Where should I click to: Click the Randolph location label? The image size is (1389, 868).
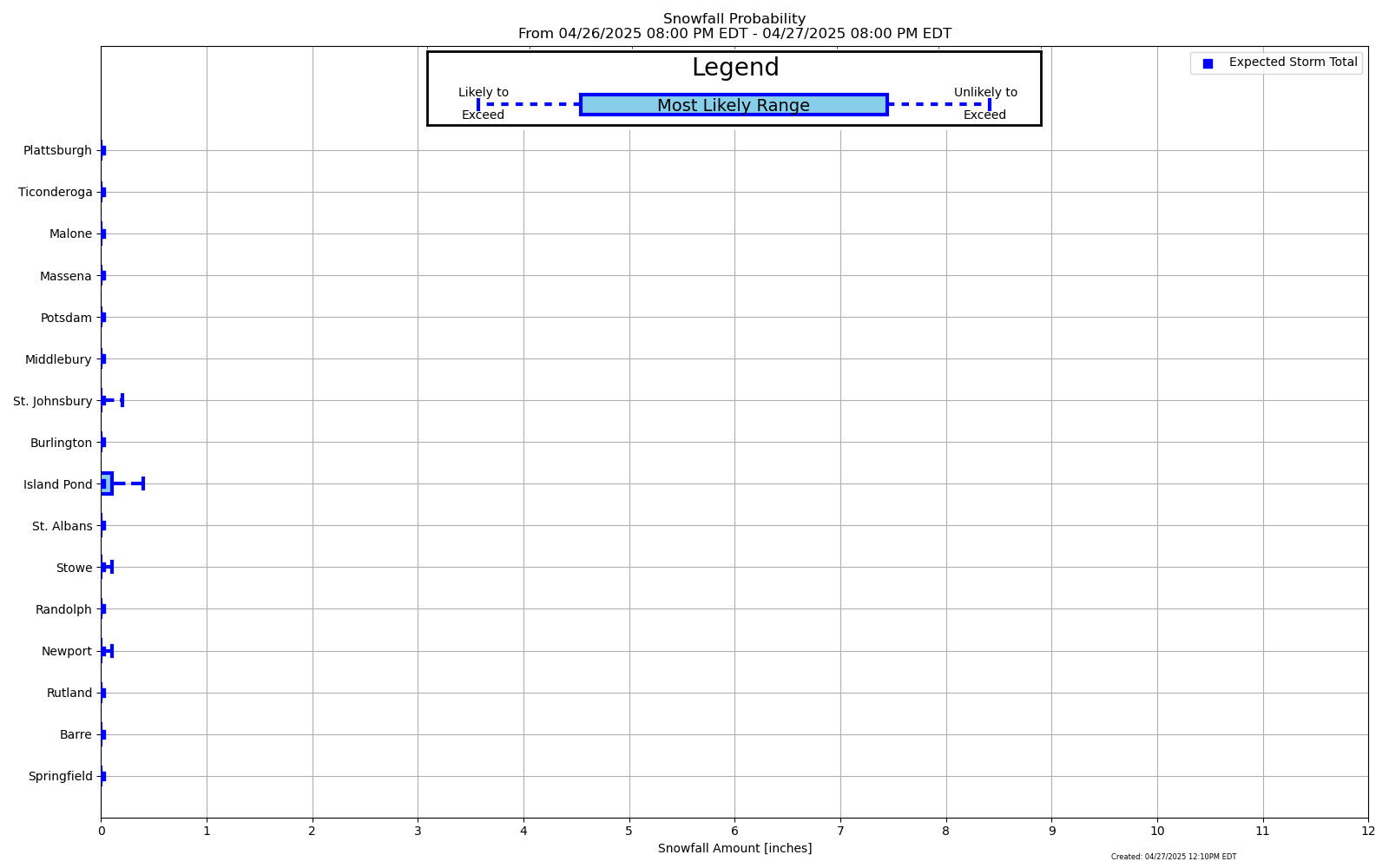tap(63, 609)
